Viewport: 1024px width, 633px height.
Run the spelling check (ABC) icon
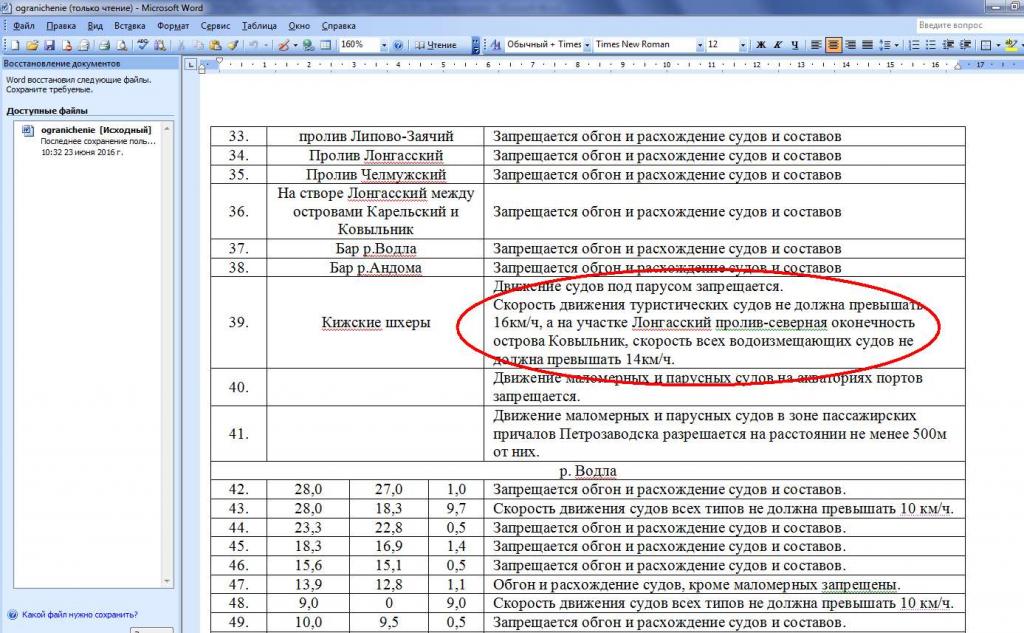[x=143, y=45]
